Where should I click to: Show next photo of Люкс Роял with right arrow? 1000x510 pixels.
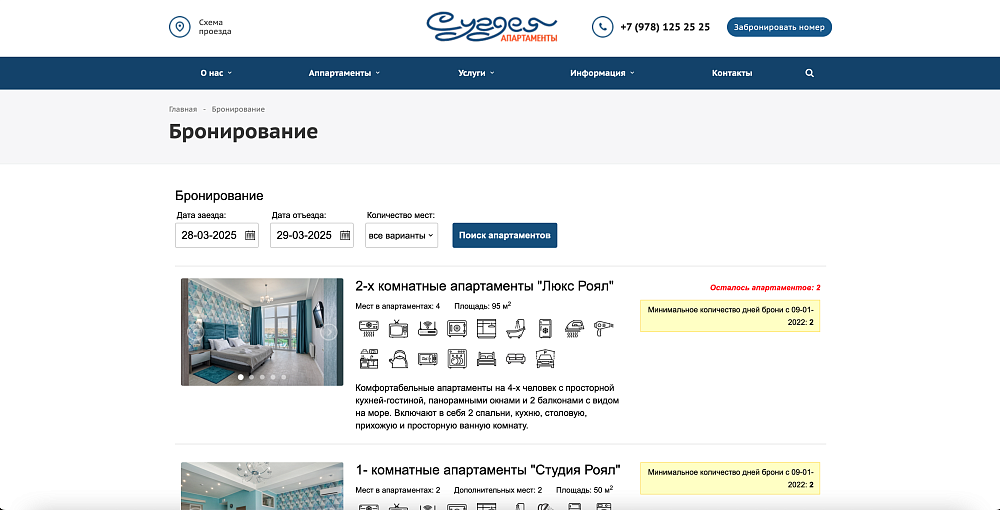tap(329, 332)
